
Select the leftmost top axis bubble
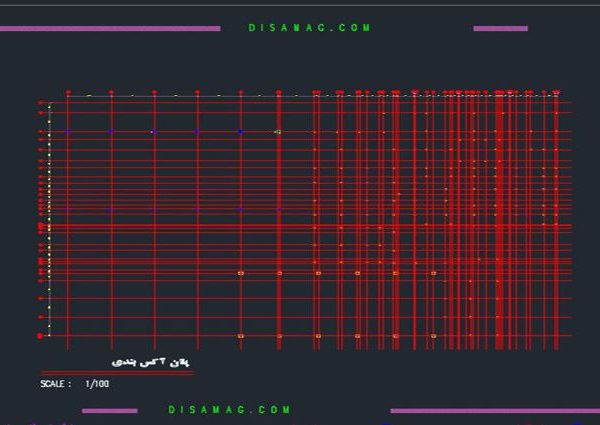pos(68,93)
